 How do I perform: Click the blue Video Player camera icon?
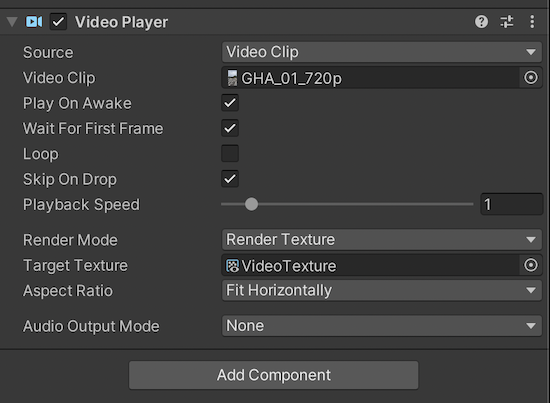(x=34, y=22)
